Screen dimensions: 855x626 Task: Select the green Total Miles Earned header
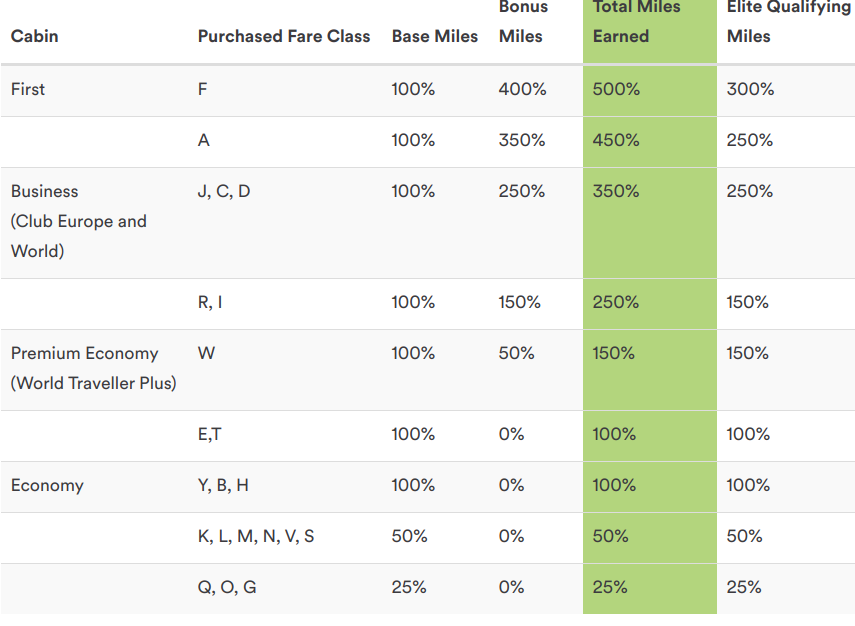(x=637, y=22)
